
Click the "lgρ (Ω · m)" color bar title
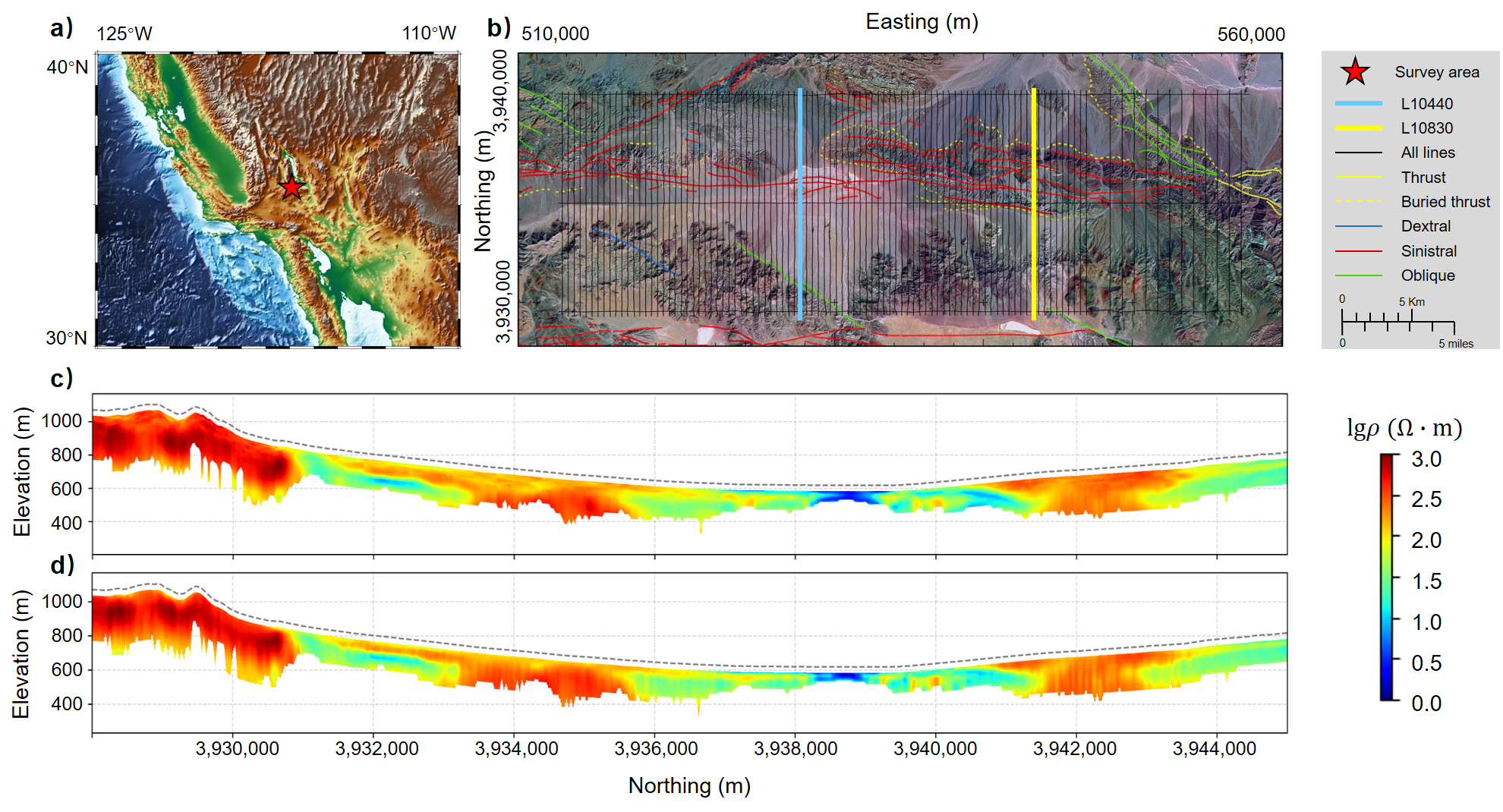coord(1404,428)
